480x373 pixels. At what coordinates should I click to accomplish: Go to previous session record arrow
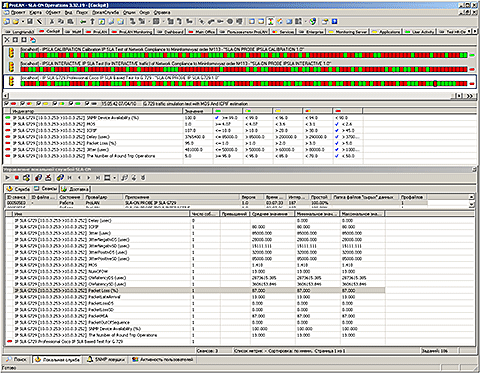(79, 178)
